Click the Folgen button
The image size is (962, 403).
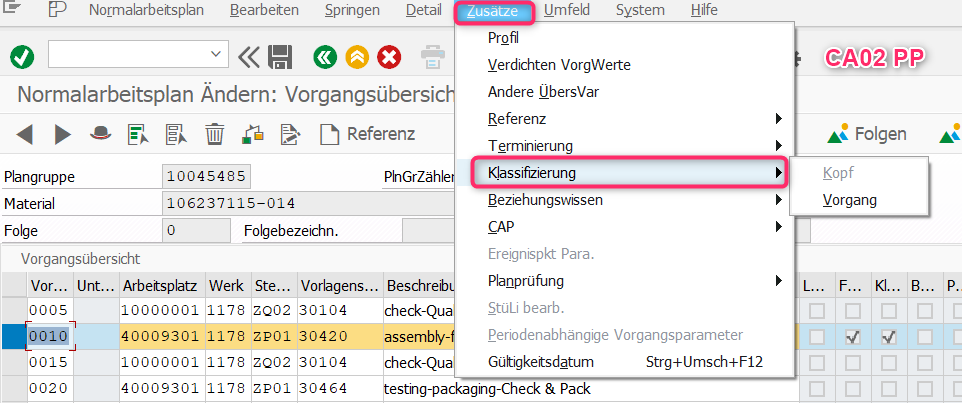tap(867, 134)
